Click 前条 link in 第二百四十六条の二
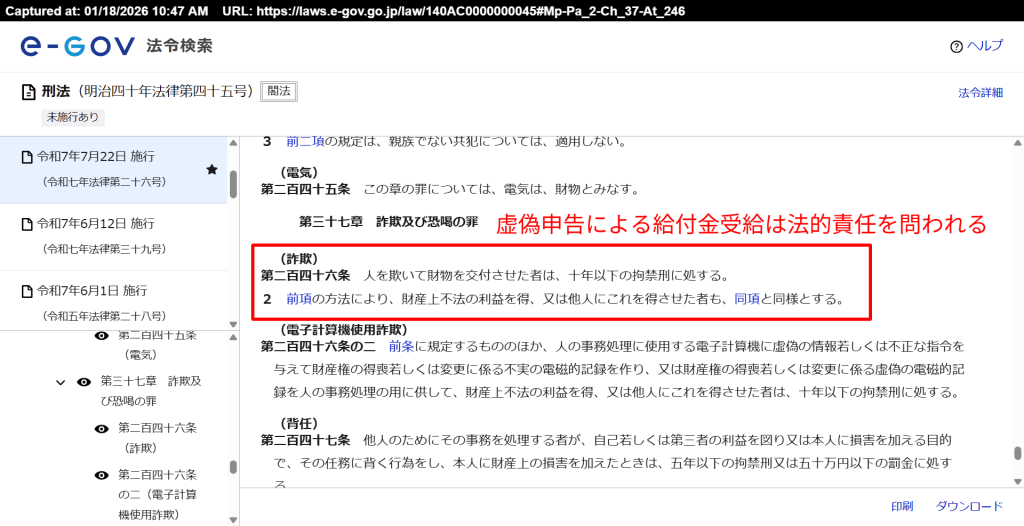 coord(401,346)
